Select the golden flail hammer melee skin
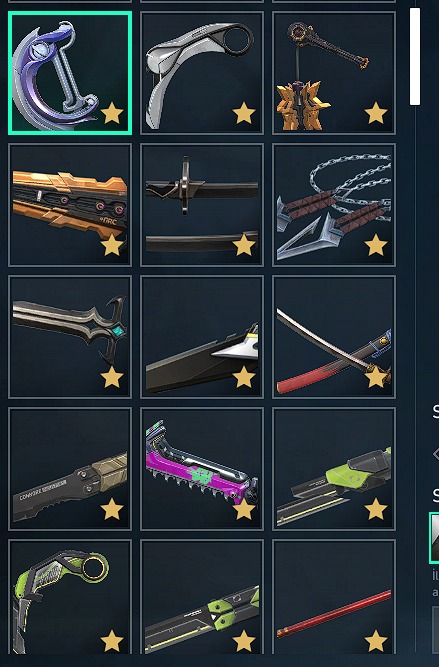 coord(334,73)
